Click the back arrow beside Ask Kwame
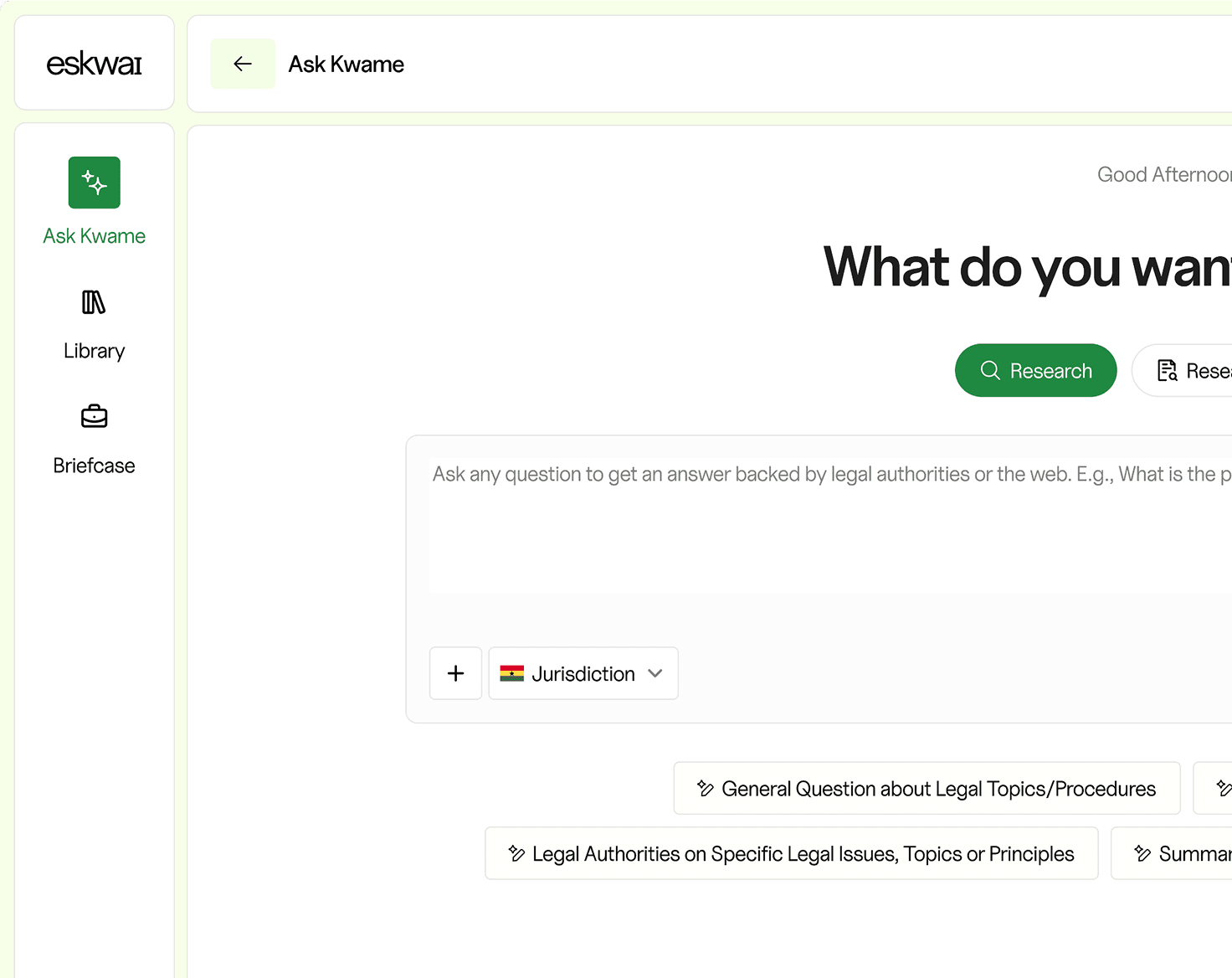The height and width of the screenshot is (978, 1232). click(x=243, y=63)
